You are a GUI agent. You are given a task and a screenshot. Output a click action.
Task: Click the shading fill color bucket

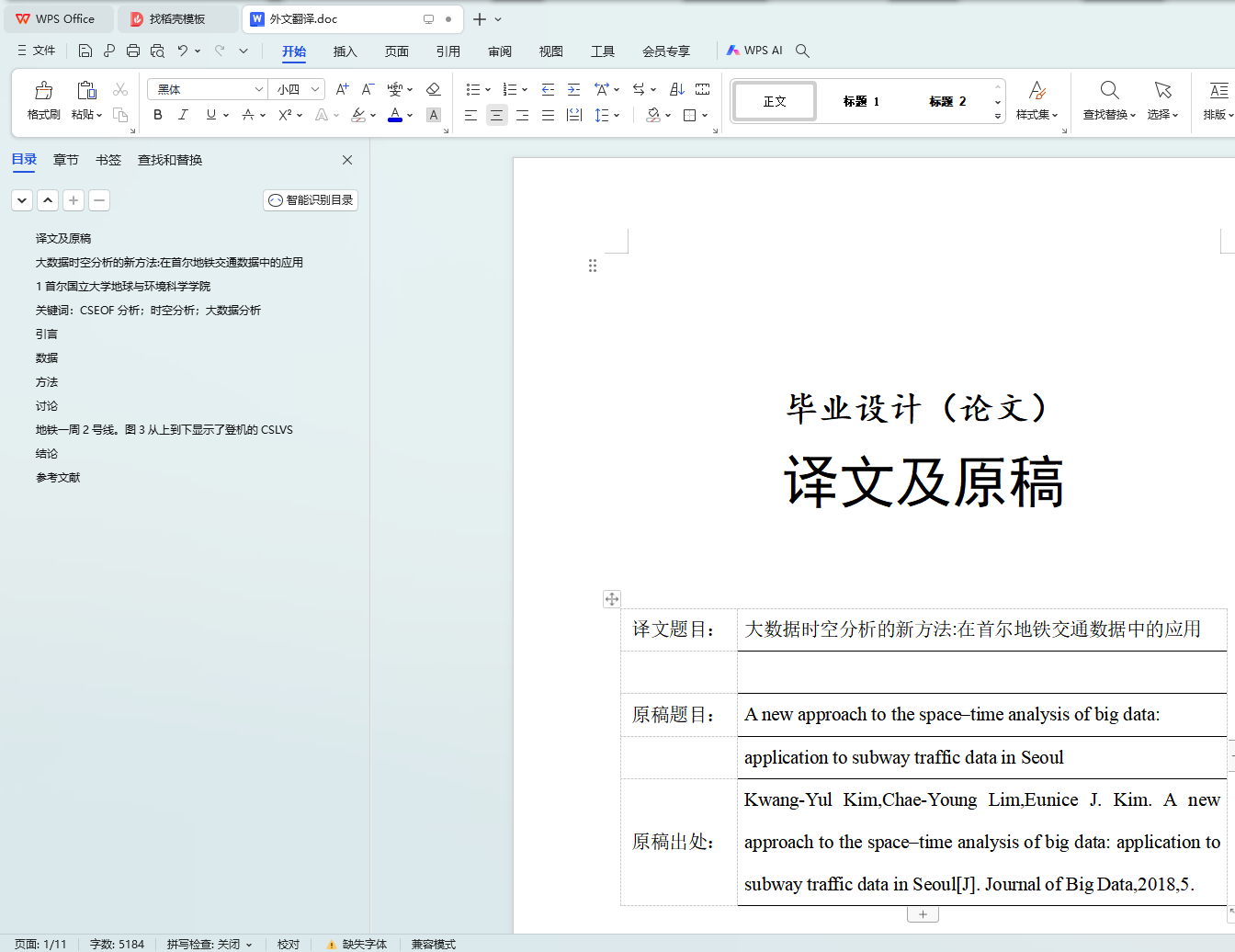click(x=653, y=115)
